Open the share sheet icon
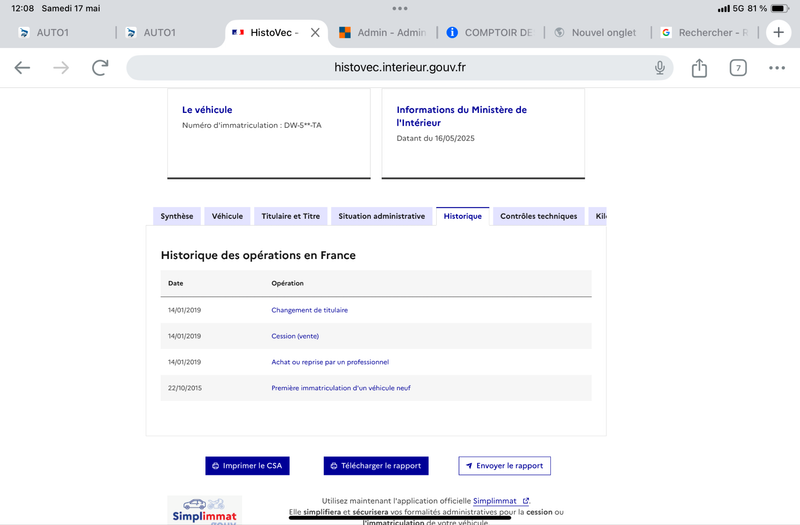Viewport: 800px width, 525px height. point(699,67)
